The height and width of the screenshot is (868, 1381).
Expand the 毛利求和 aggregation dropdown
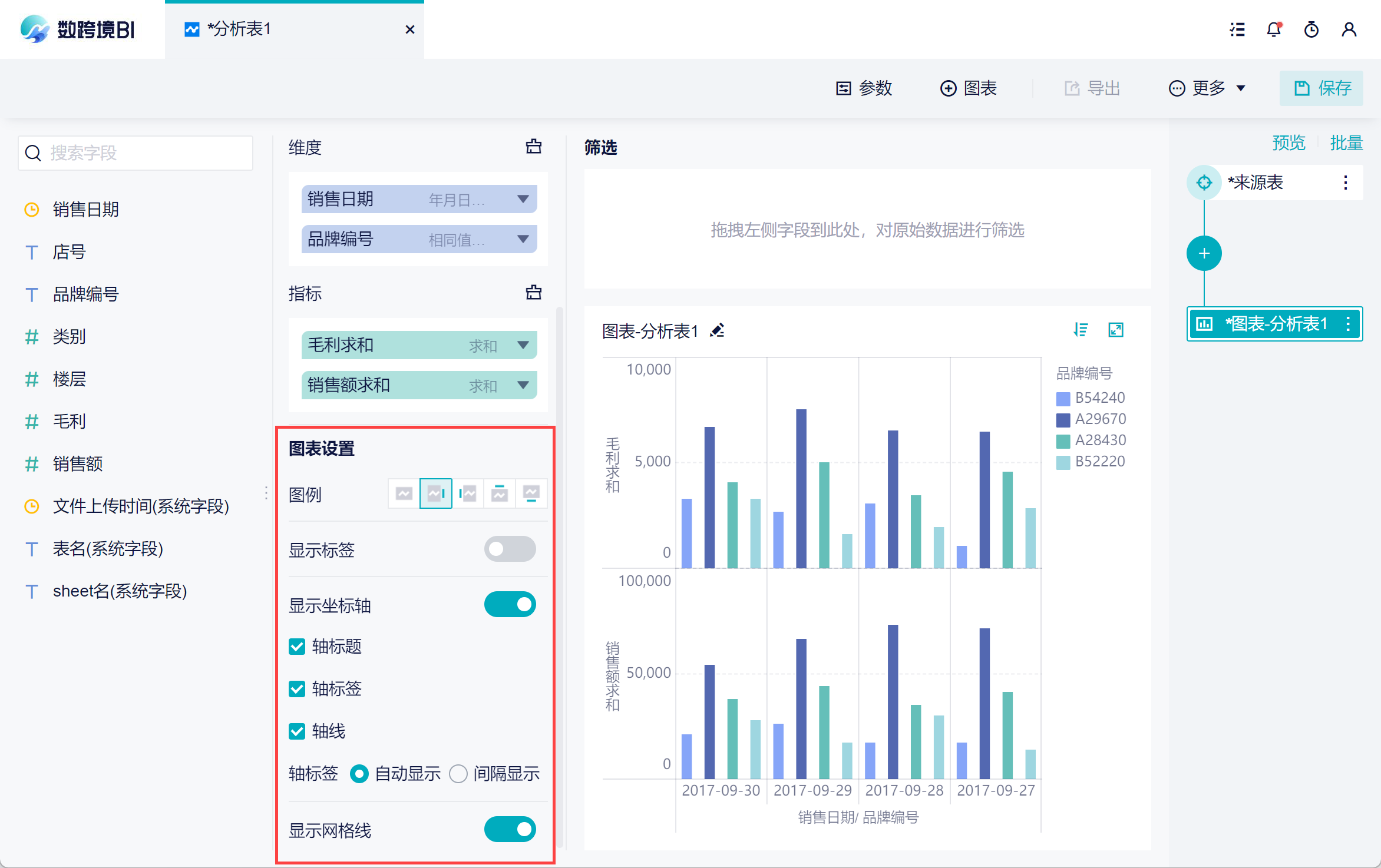[523, 345]
